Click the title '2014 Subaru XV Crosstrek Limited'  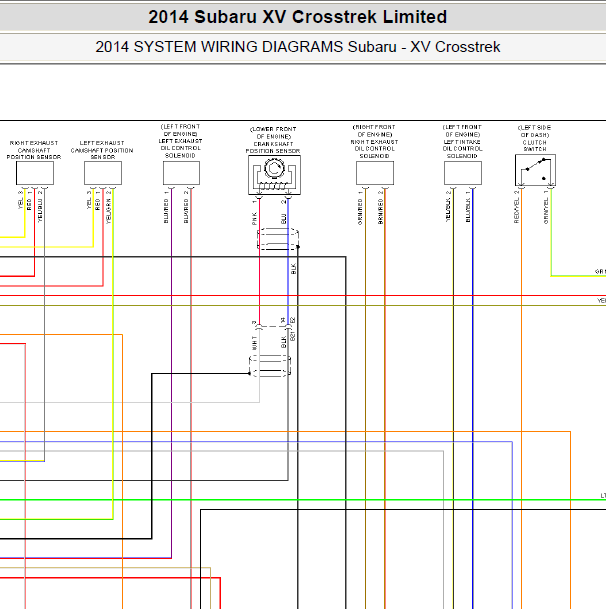(298, 17)
